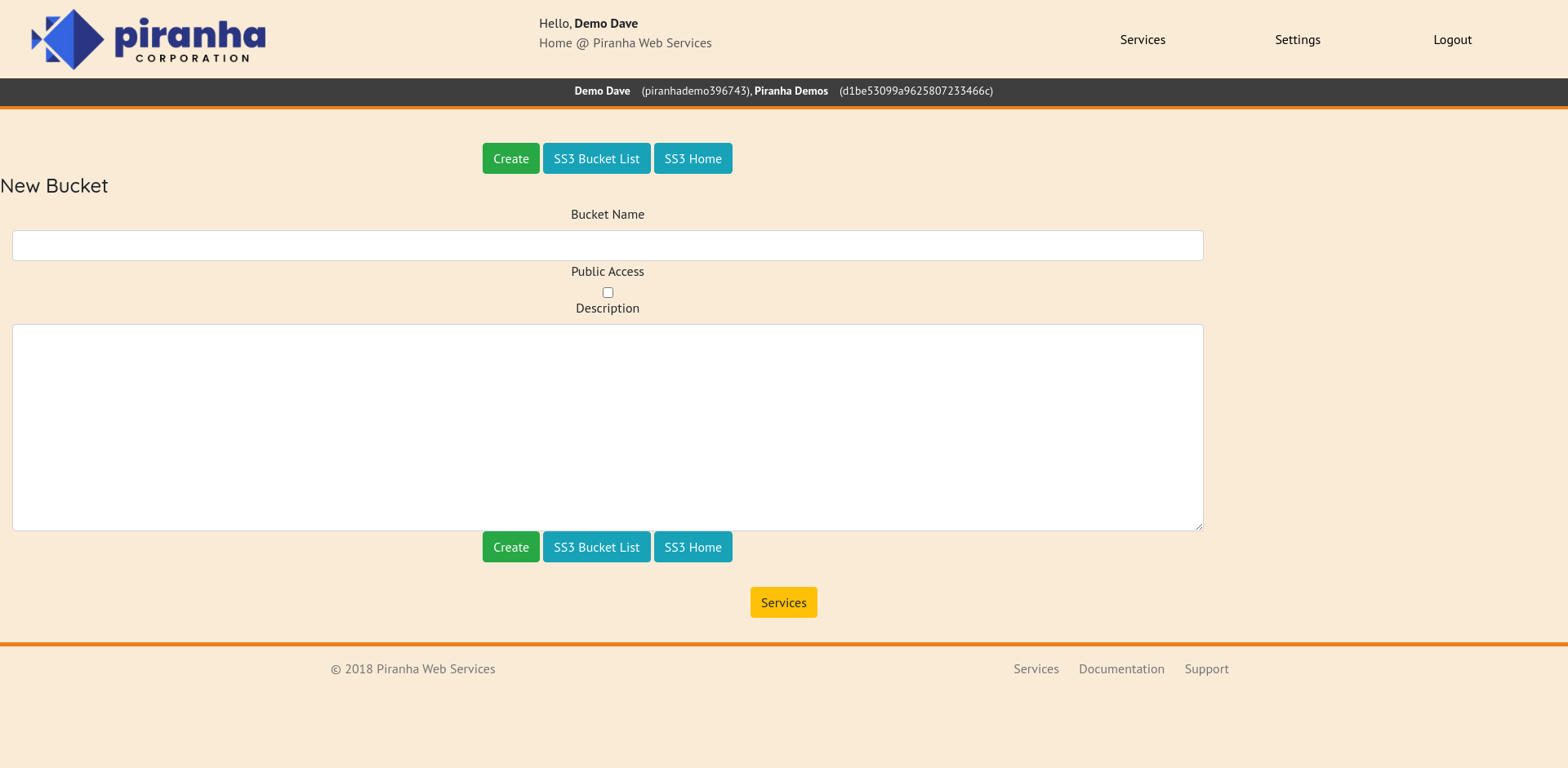Enable the Public Access checkbox
Image resolution: width=1568 pixels, height=768 pixels.
tap(608, 292)
